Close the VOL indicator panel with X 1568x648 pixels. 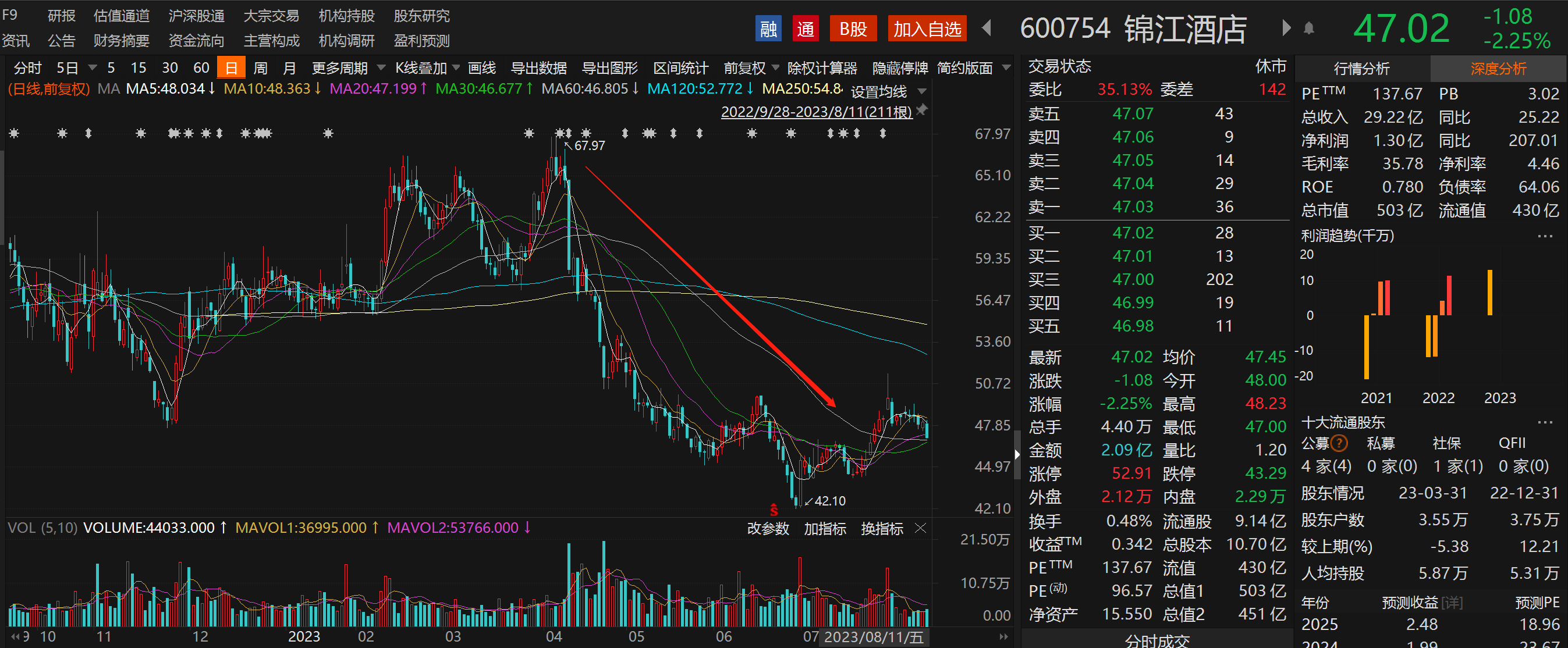920,528
